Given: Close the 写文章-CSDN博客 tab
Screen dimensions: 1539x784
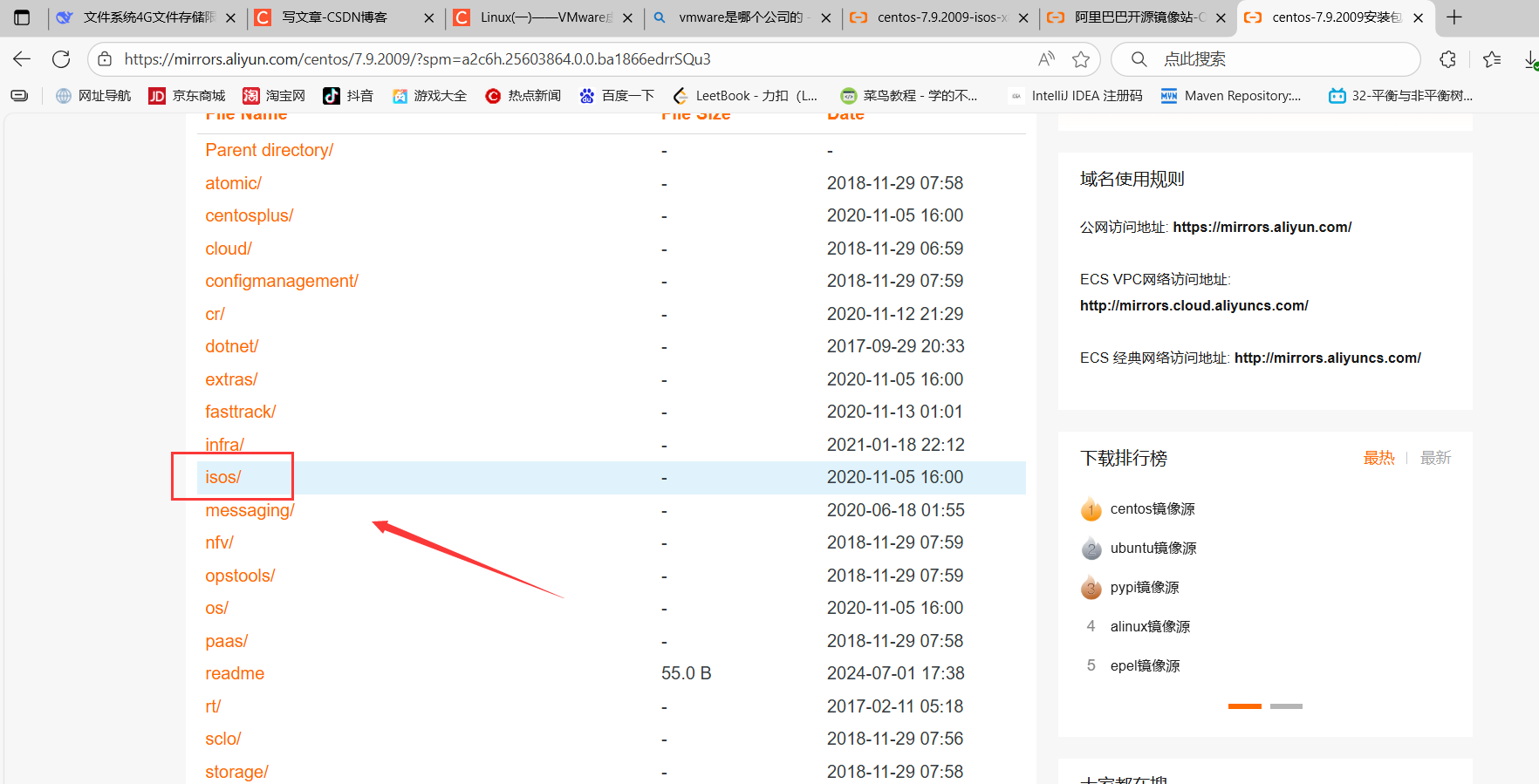Looking at the screenshot, I should tap(429, 17).
